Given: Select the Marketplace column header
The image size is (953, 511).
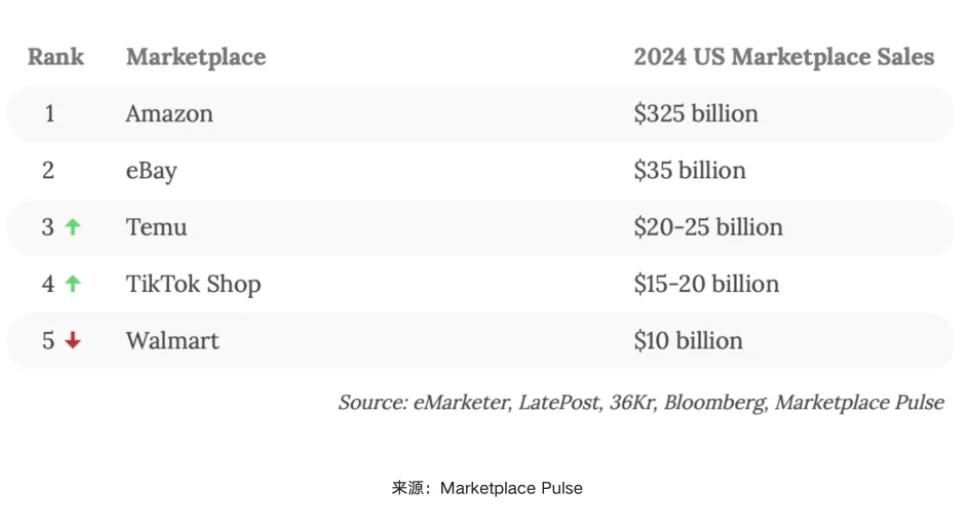Looking at the screenshot, I should point(196,57).
